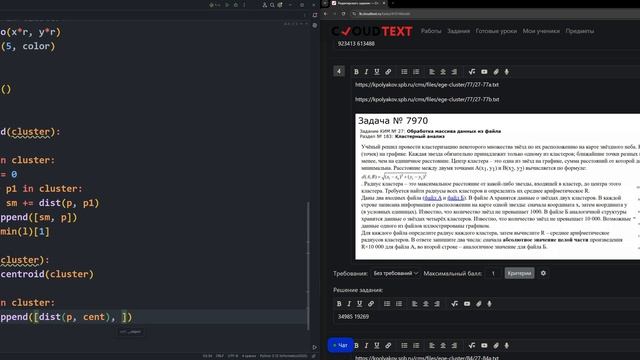Insert math formula in task 4 editor

tap(472, 72)
